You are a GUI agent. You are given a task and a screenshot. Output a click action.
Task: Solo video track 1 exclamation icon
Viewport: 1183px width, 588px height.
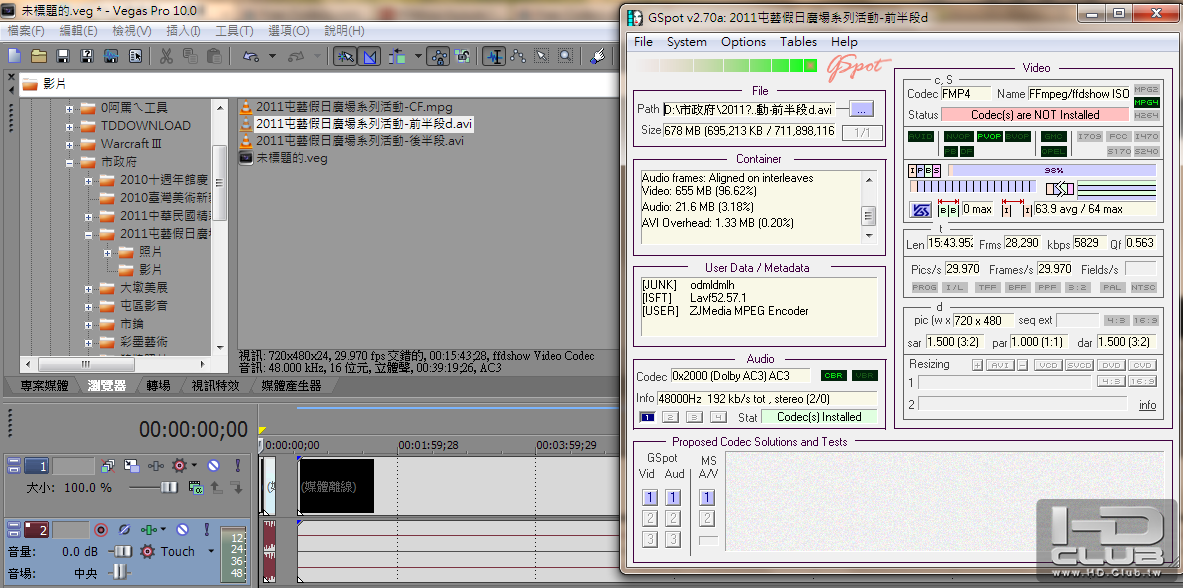tap(237, 466)
